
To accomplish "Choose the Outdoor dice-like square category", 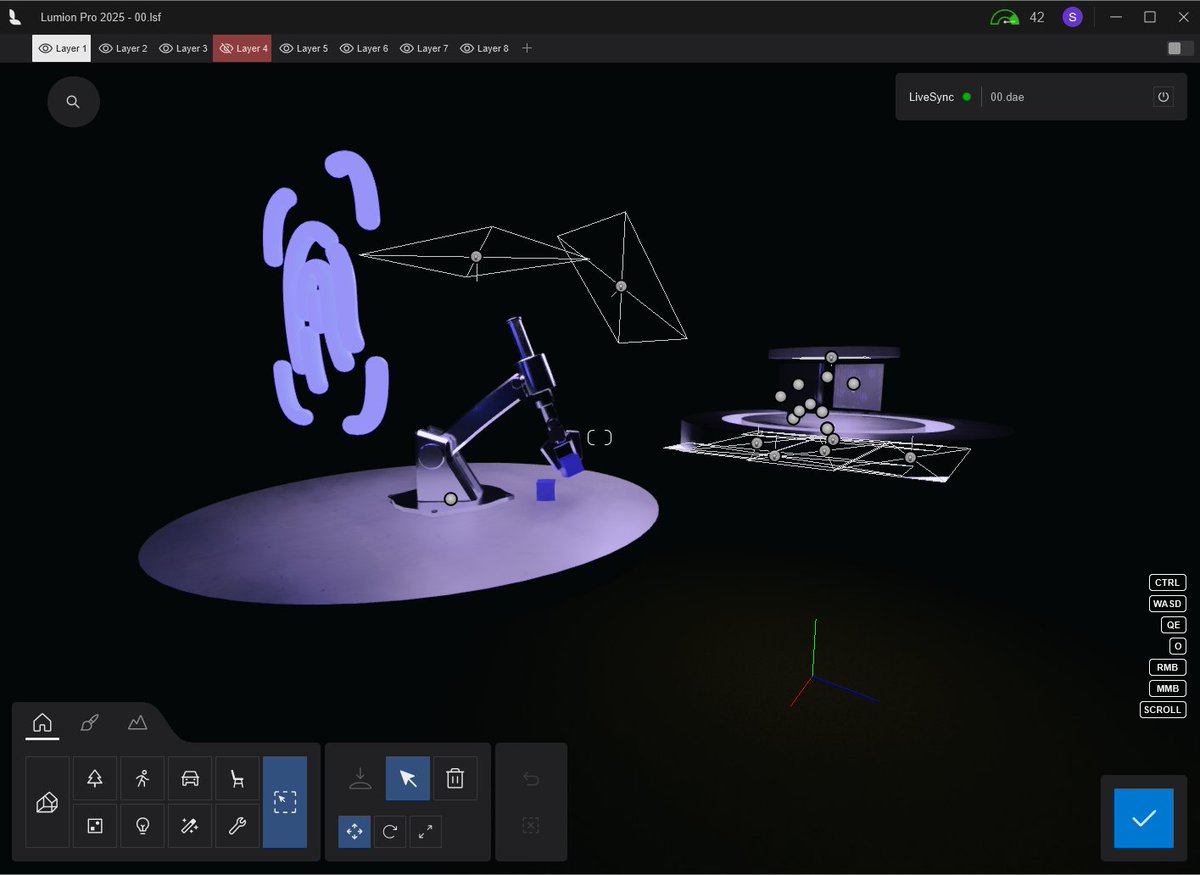I will [x=95, y=826].
